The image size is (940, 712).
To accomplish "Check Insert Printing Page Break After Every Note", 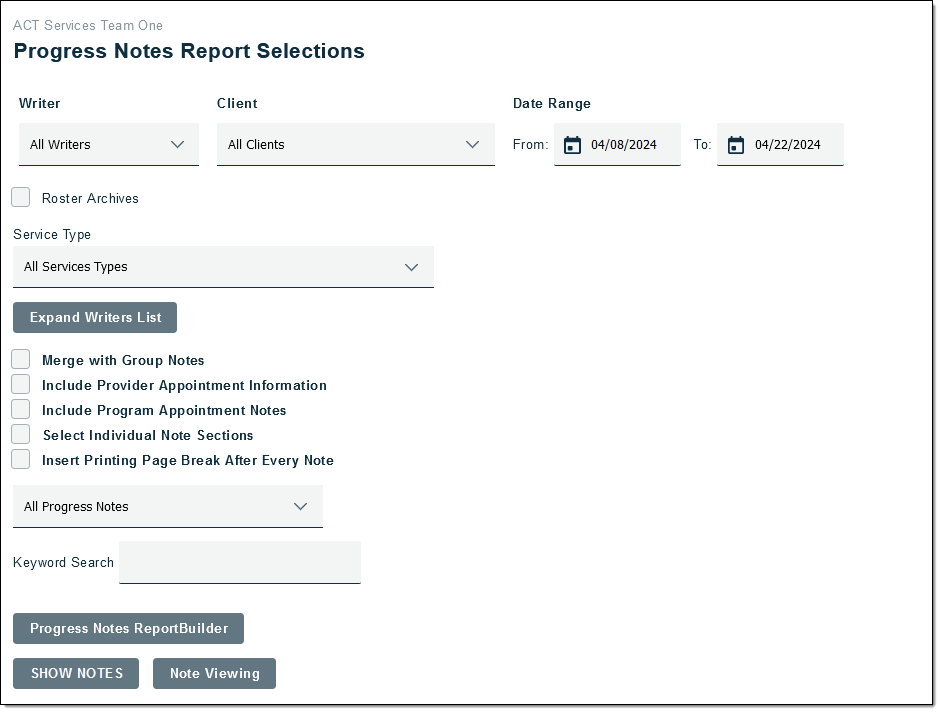I will pyautogui.click(x=21, y=459).
